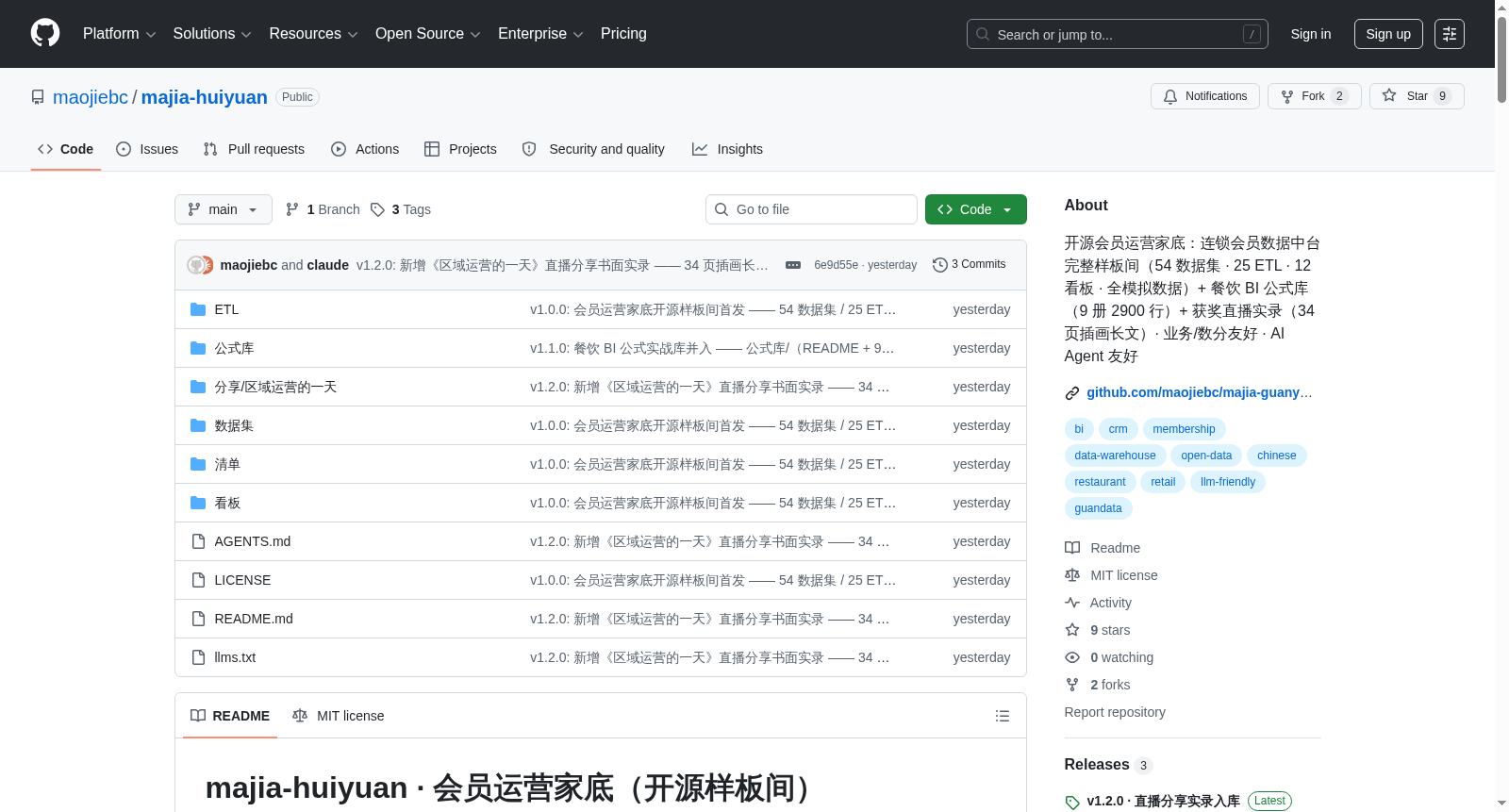Open the 3 Commits history link
1509x812 pixels.
(969, 264)
